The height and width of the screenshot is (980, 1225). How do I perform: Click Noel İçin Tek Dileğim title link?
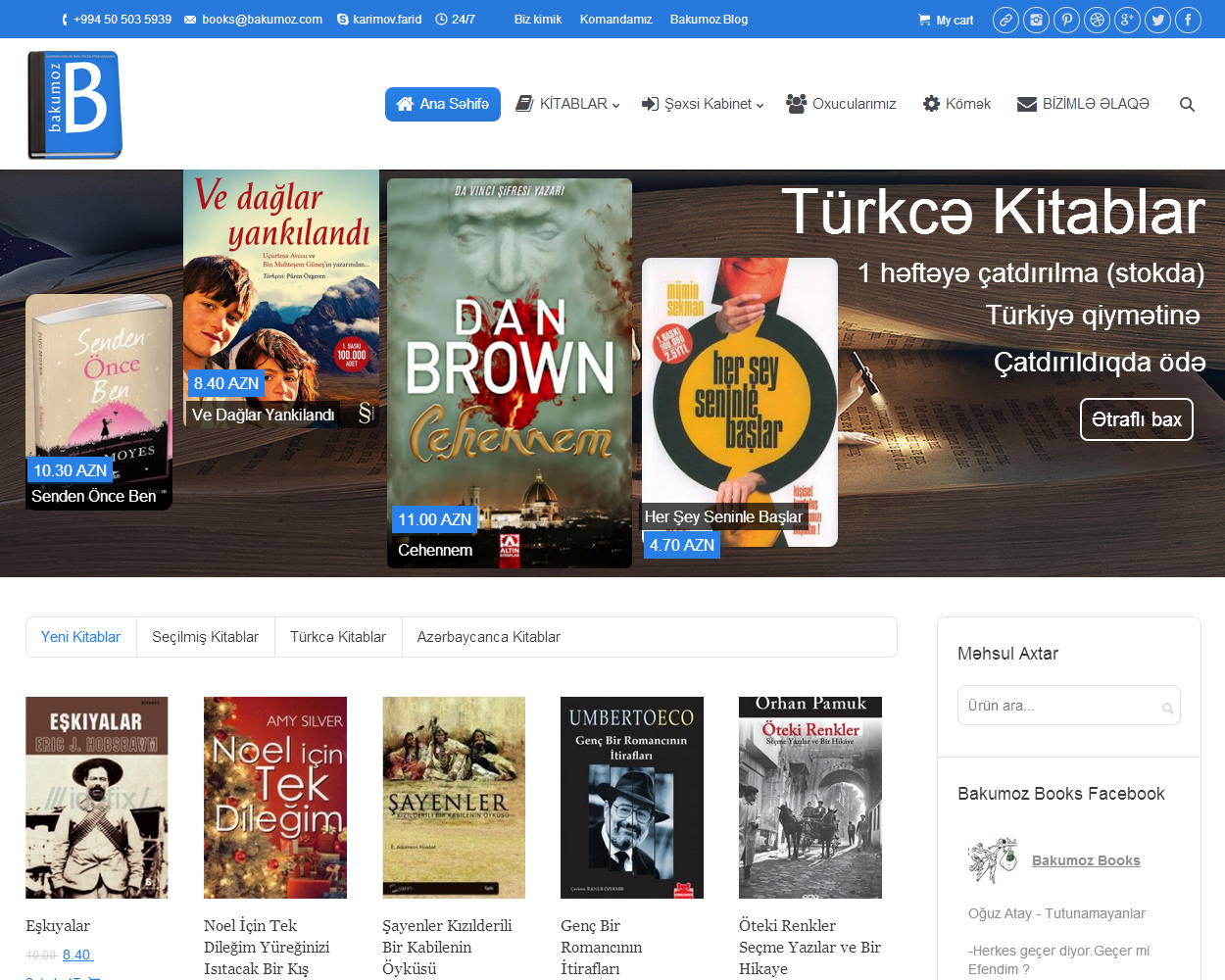(267, 948)
